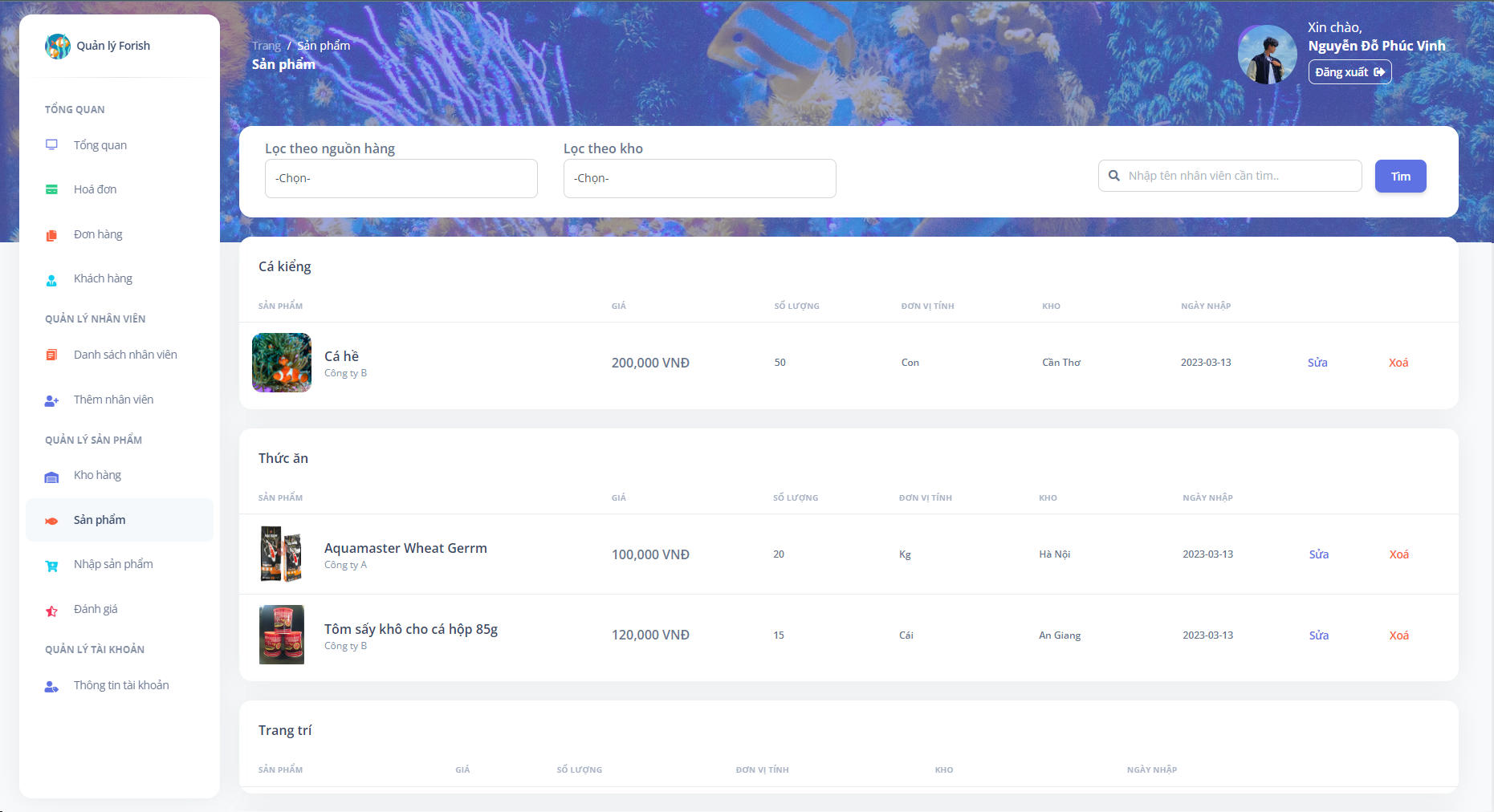The width and height of the screenshot is (1494, 812).
Task: Click the Tìm search button
Action: (x=1401, y=177)
